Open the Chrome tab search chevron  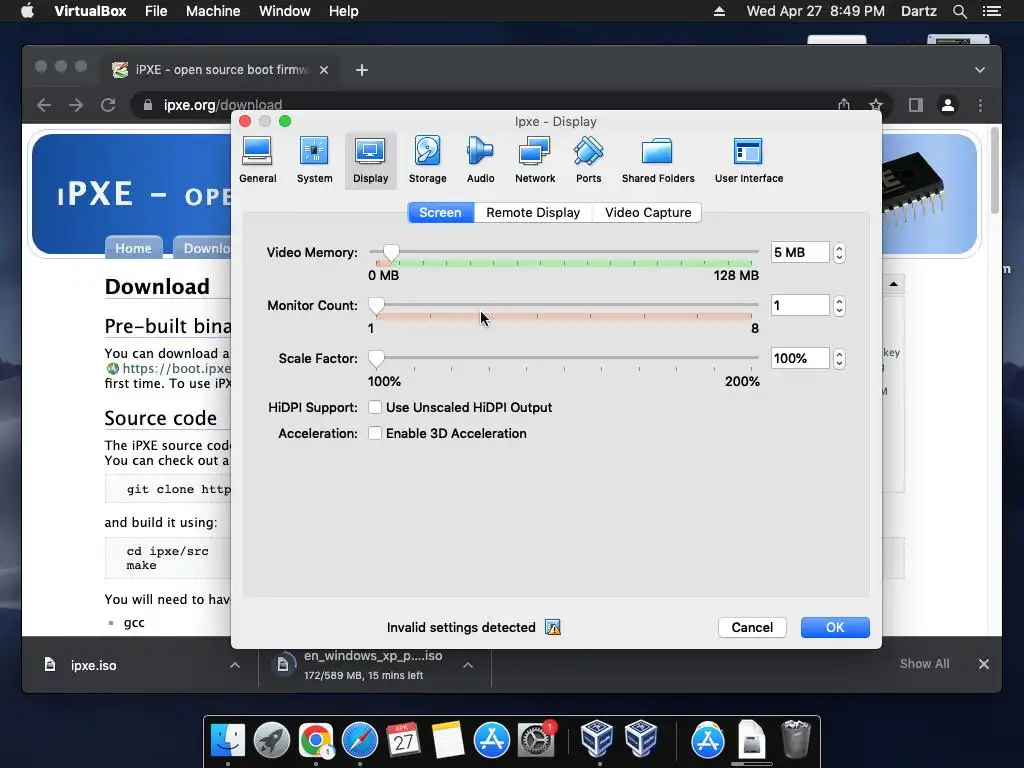click(980, 70)
